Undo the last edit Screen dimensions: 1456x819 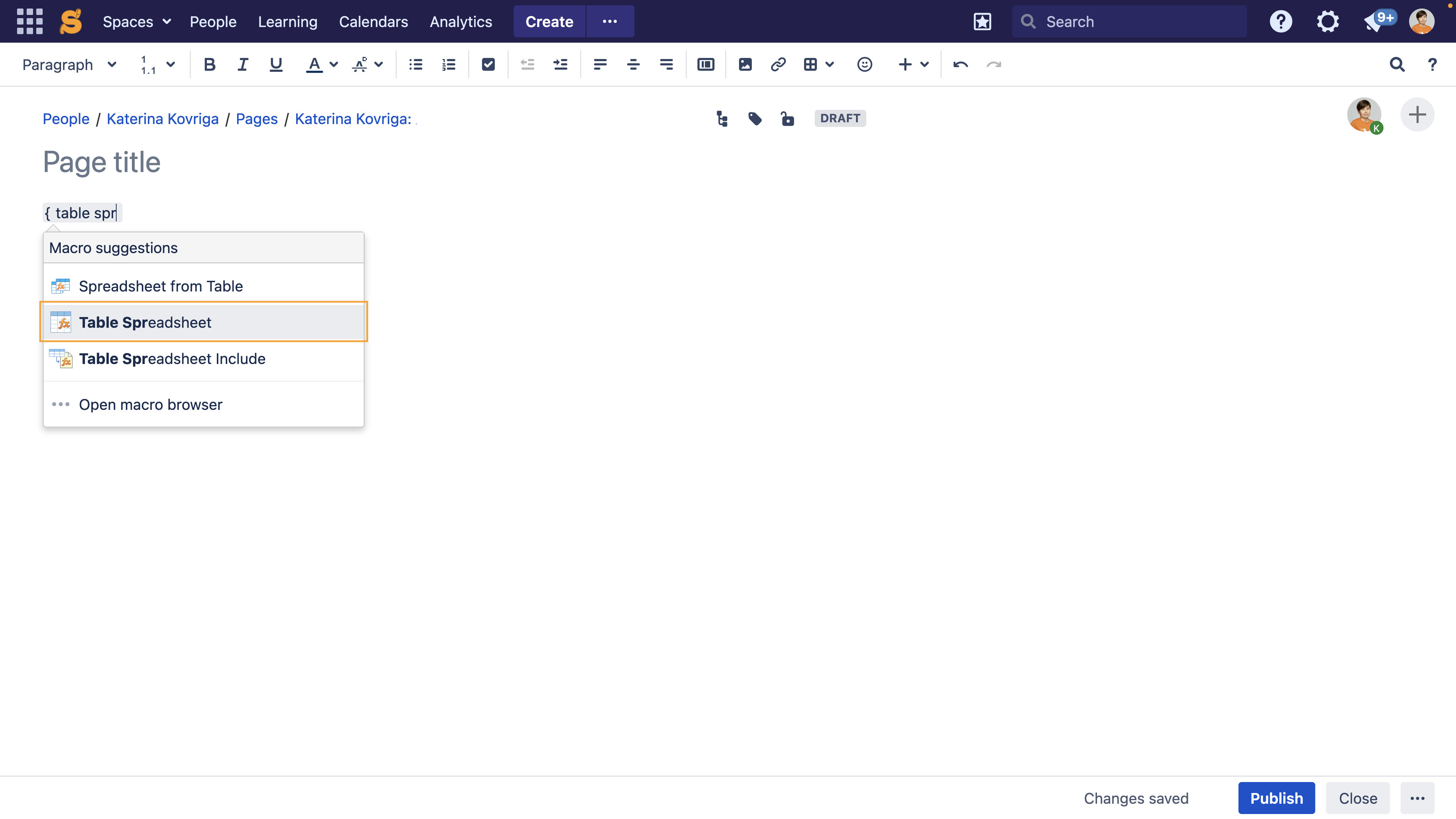960,64
